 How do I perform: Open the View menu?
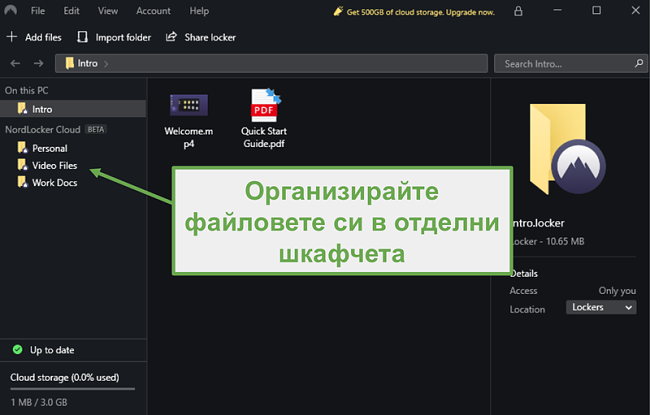108,11
